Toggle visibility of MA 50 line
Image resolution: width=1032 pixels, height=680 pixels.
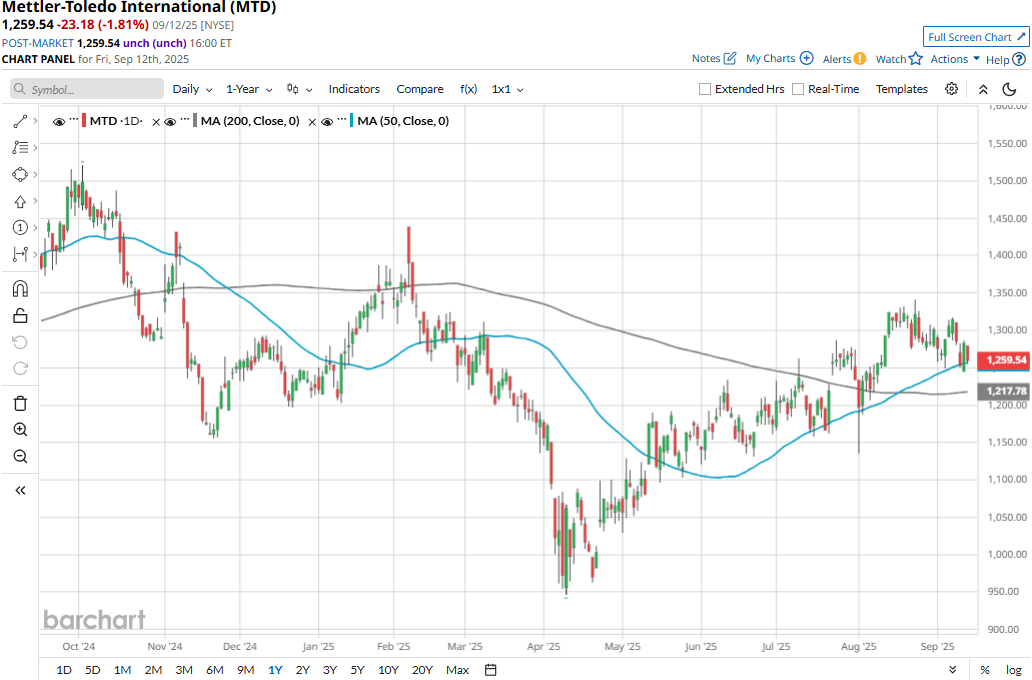[x=326, y=122]
